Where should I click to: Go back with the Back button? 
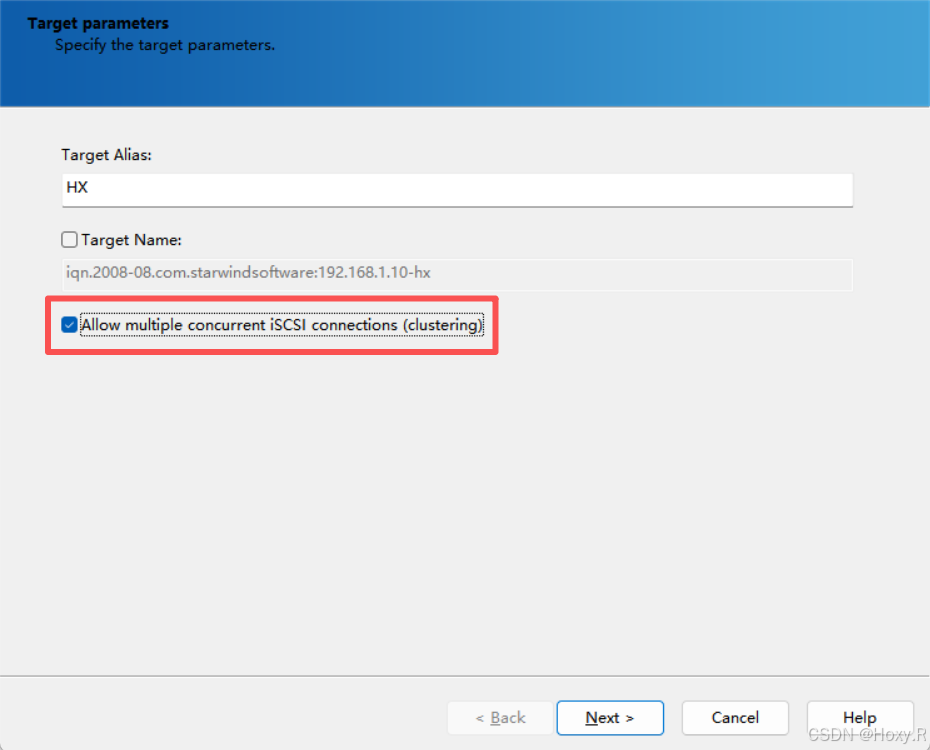501,718
